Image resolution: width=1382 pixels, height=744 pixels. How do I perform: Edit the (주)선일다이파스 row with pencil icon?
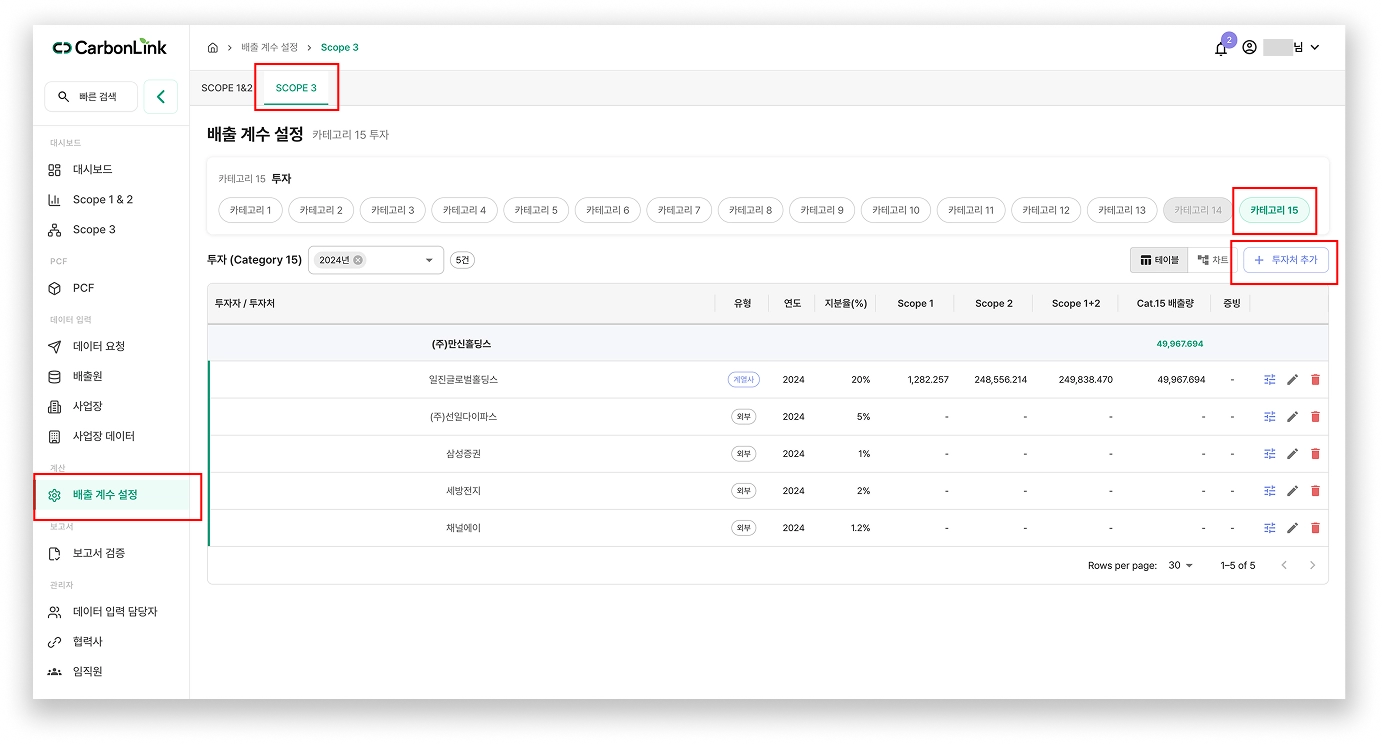[x=1292, y=417]
